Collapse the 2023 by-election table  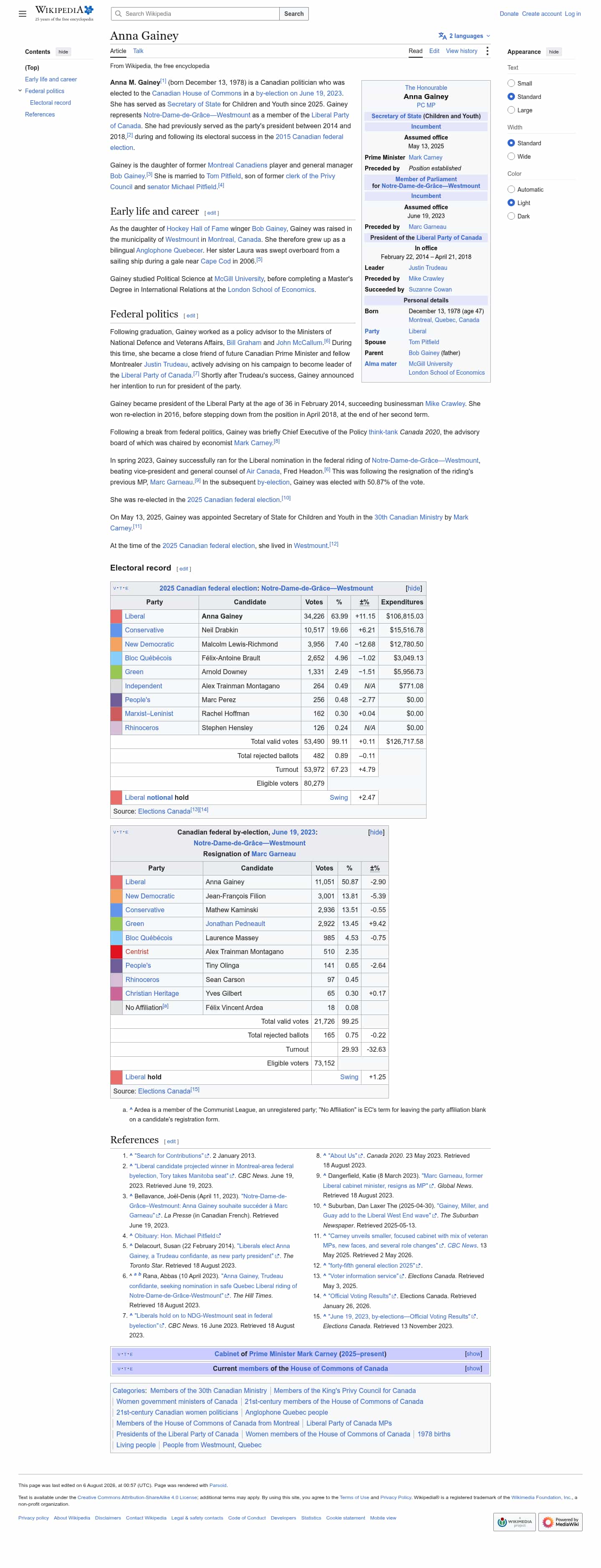coord(376,832)
